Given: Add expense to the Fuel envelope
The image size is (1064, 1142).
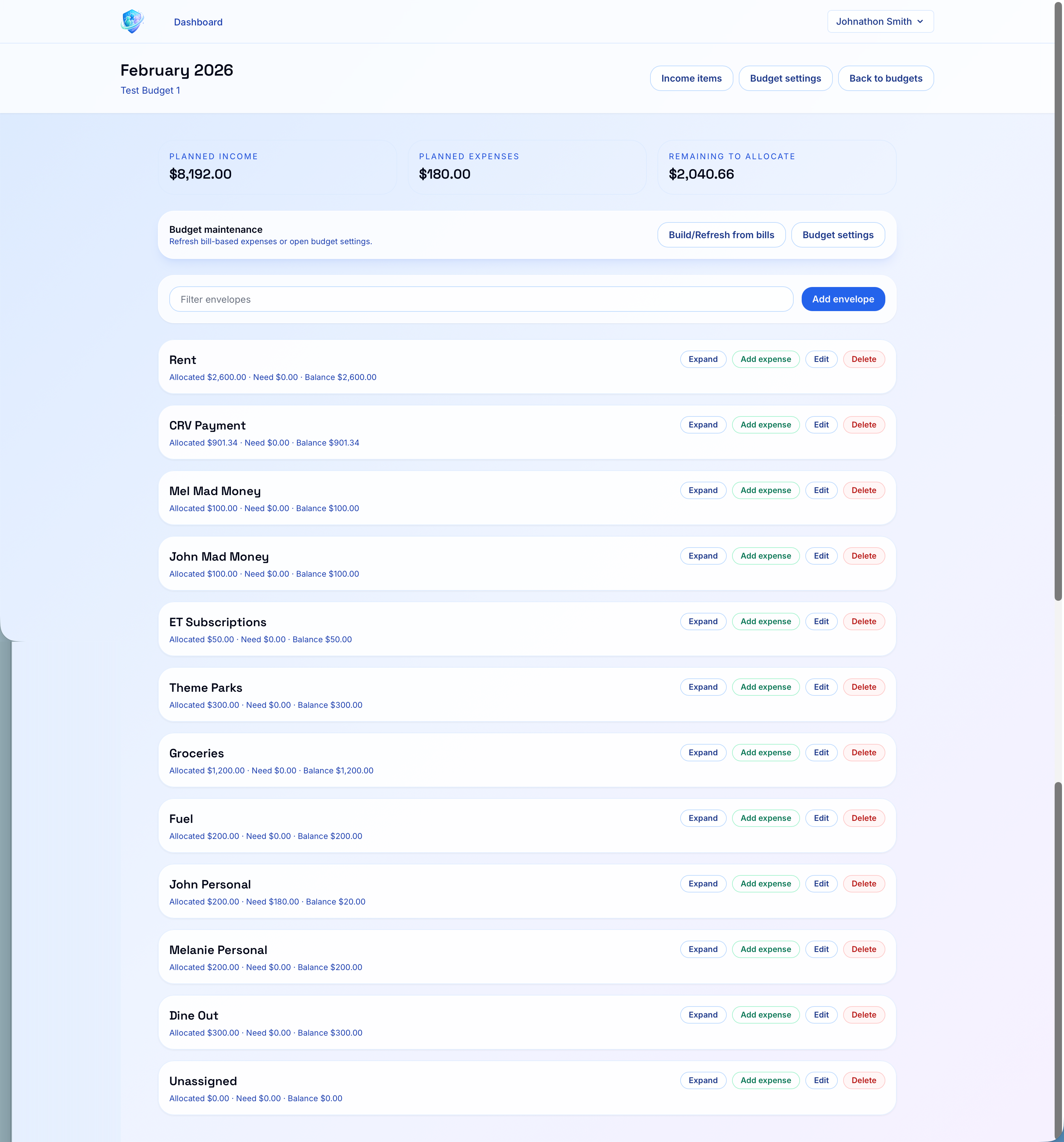Looking at the screenshot, I should [x=765, y=818].
